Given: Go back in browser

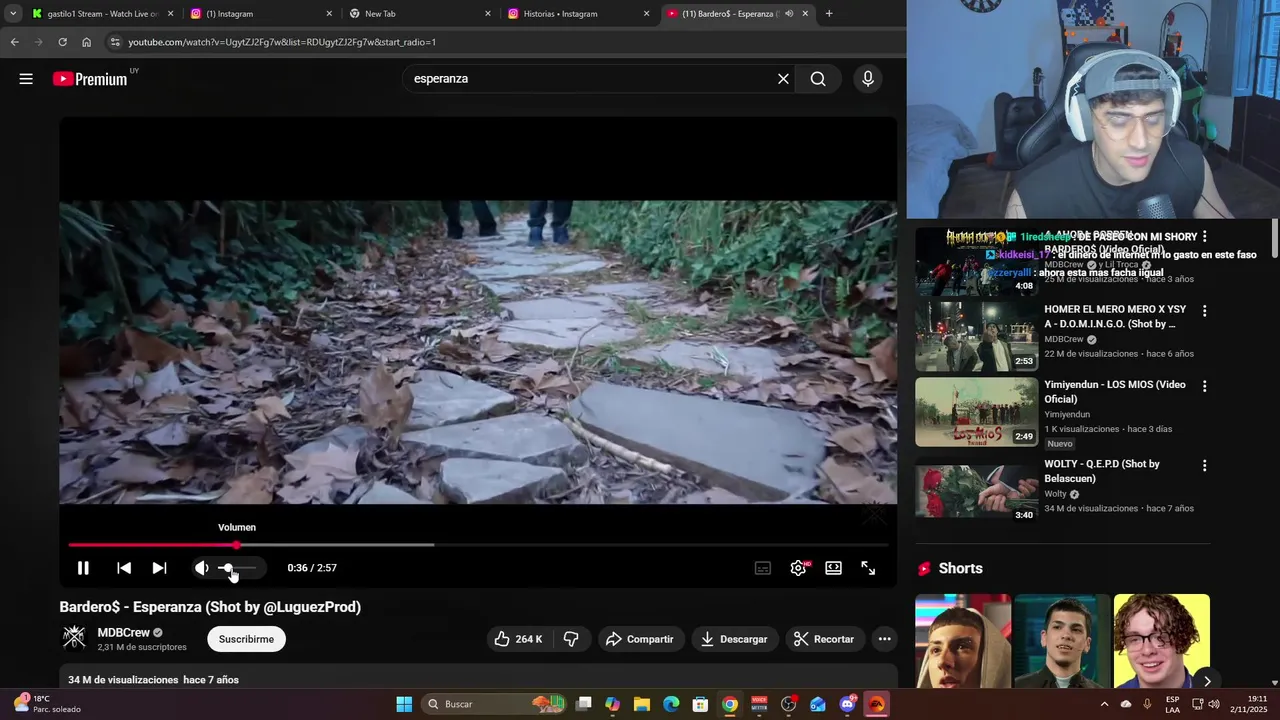Looking at the screenshot, I should tap(14, 42).
